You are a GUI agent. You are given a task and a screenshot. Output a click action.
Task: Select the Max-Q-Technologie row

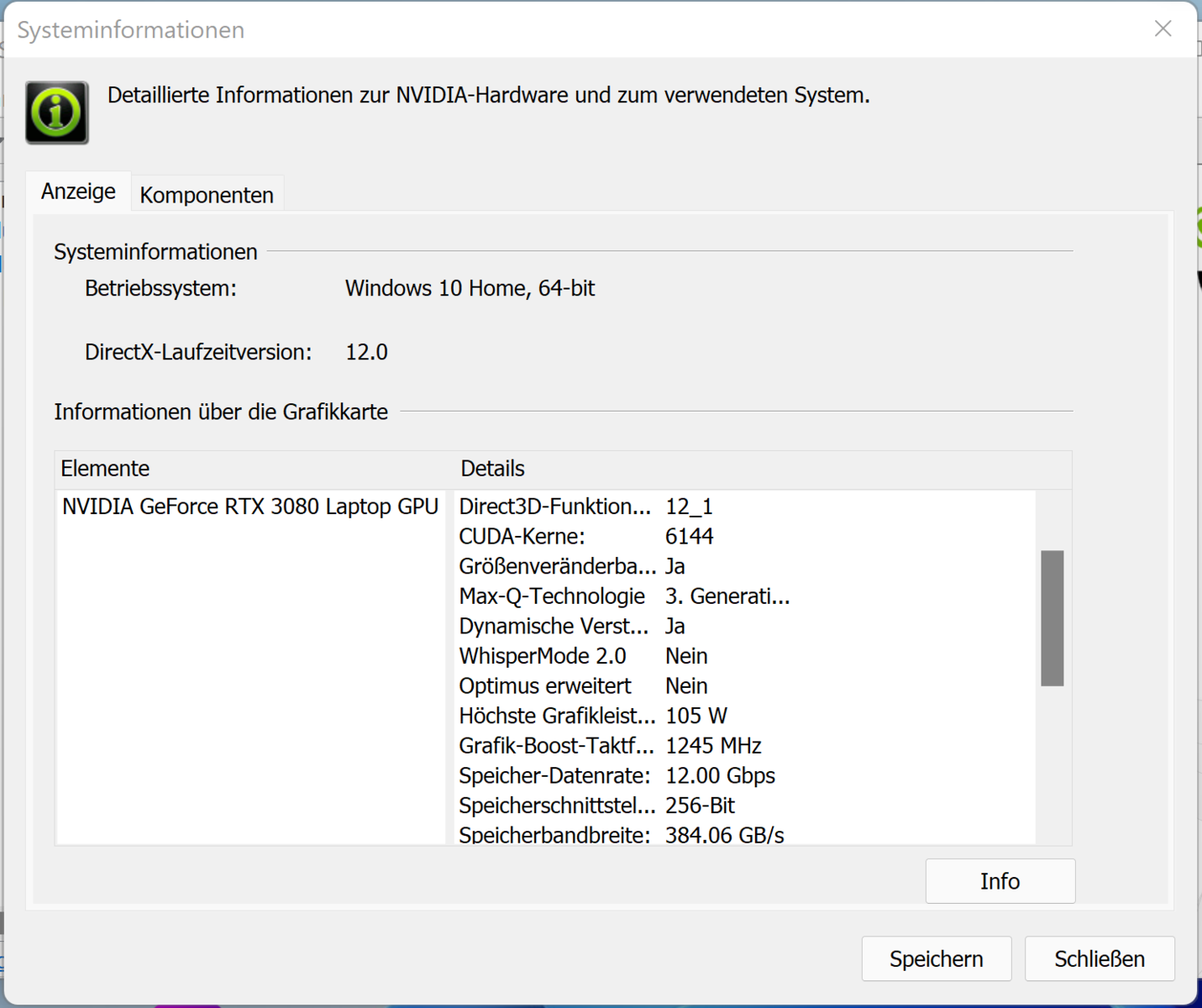(x=588, y=596)
